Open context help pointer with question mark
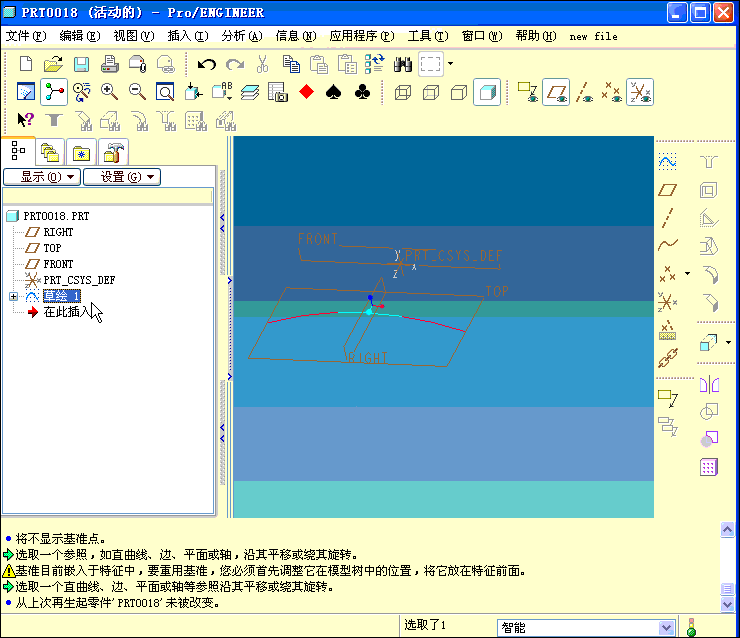This screenshot has width=740, height=638. pos(25,120)
